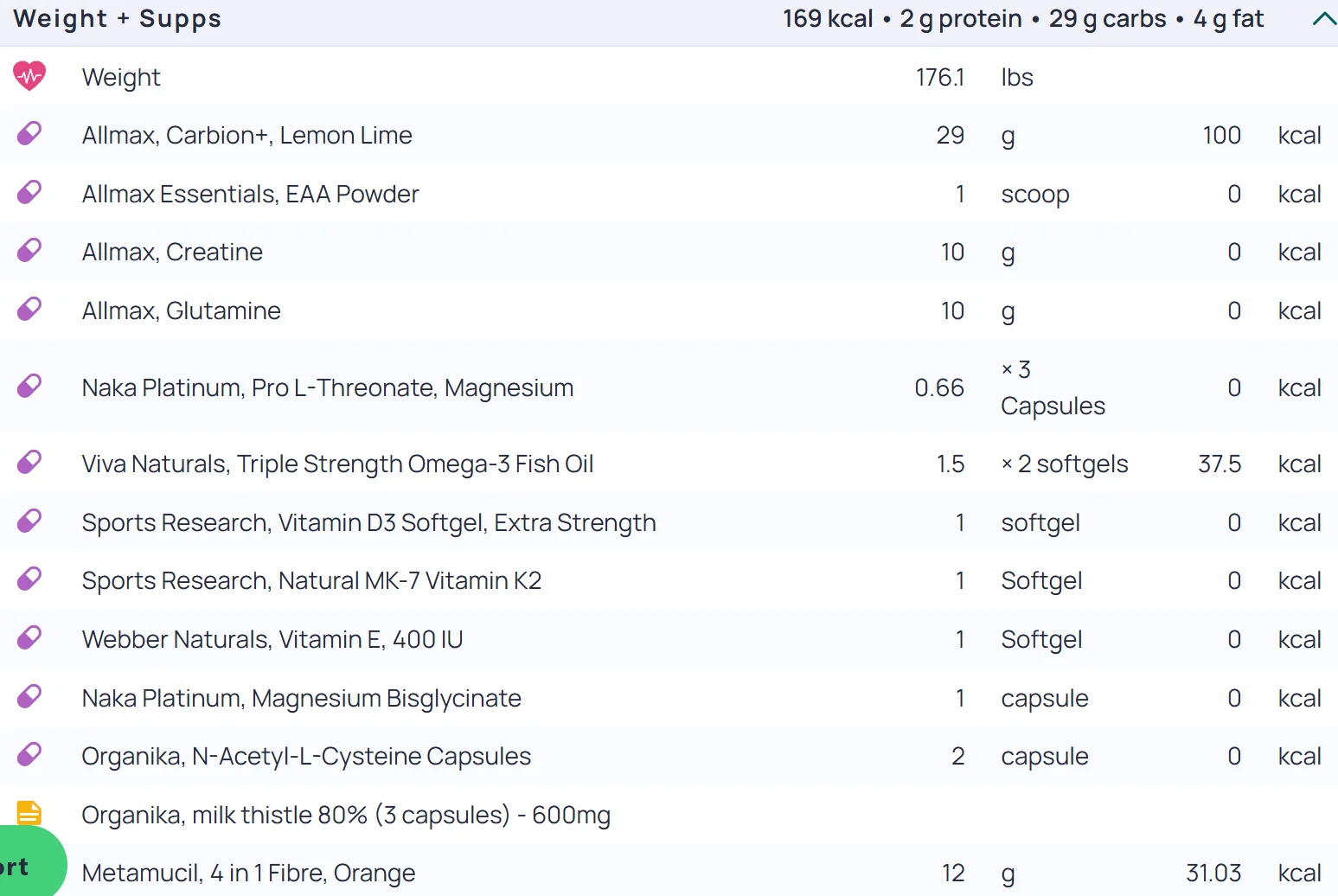Viewport: 1338px width, 896px height.
Task: Click the pill icon for Natural MK-7 Vitamin K2
Action: (x=29, y=579)
